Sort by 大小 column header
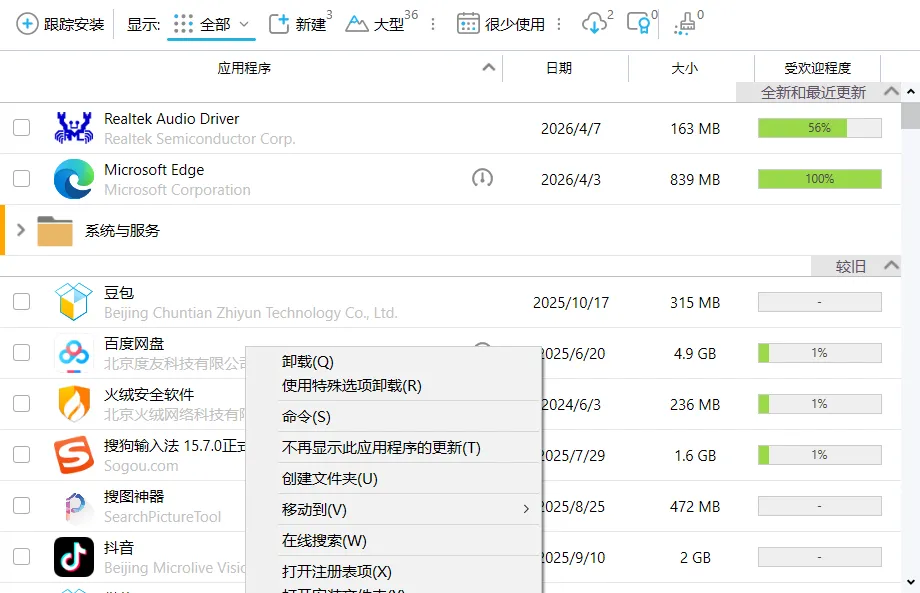The height and width of the screenshot is (593, 920). (x=684, y=68)
